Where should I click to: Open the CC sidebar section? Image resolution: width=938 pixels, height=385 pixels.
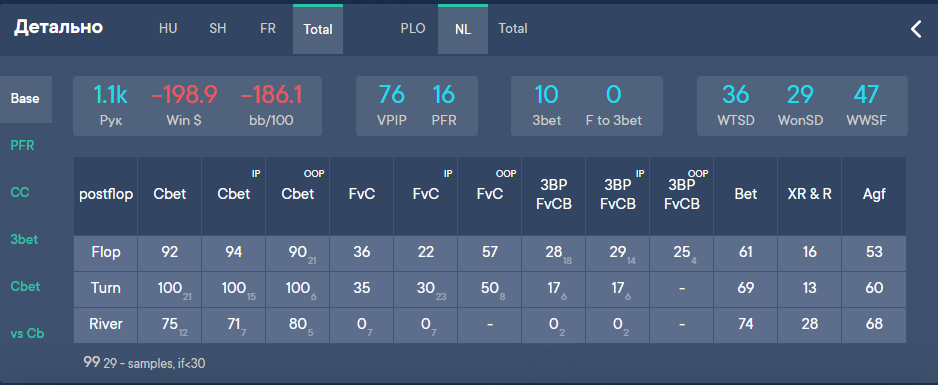20,192
